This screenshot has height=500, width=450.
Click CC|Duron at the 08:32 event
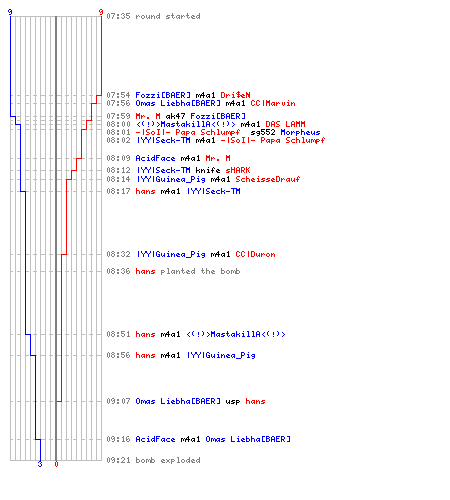255,254
